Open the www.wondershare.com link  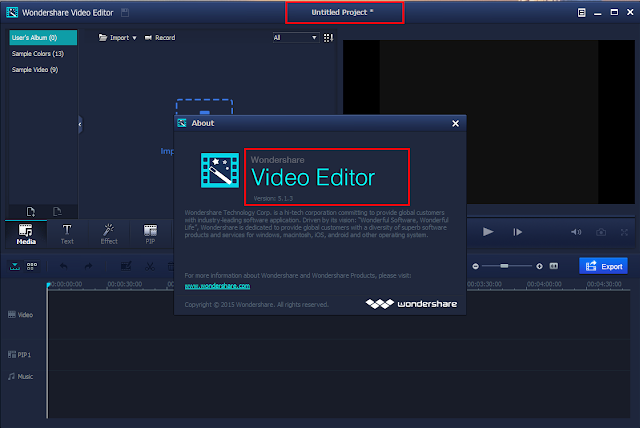217,286
